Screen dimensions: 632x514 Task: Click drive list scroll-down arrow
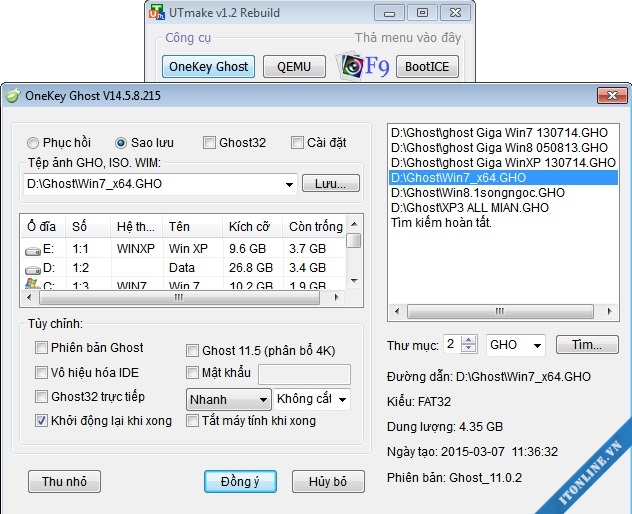354,281
